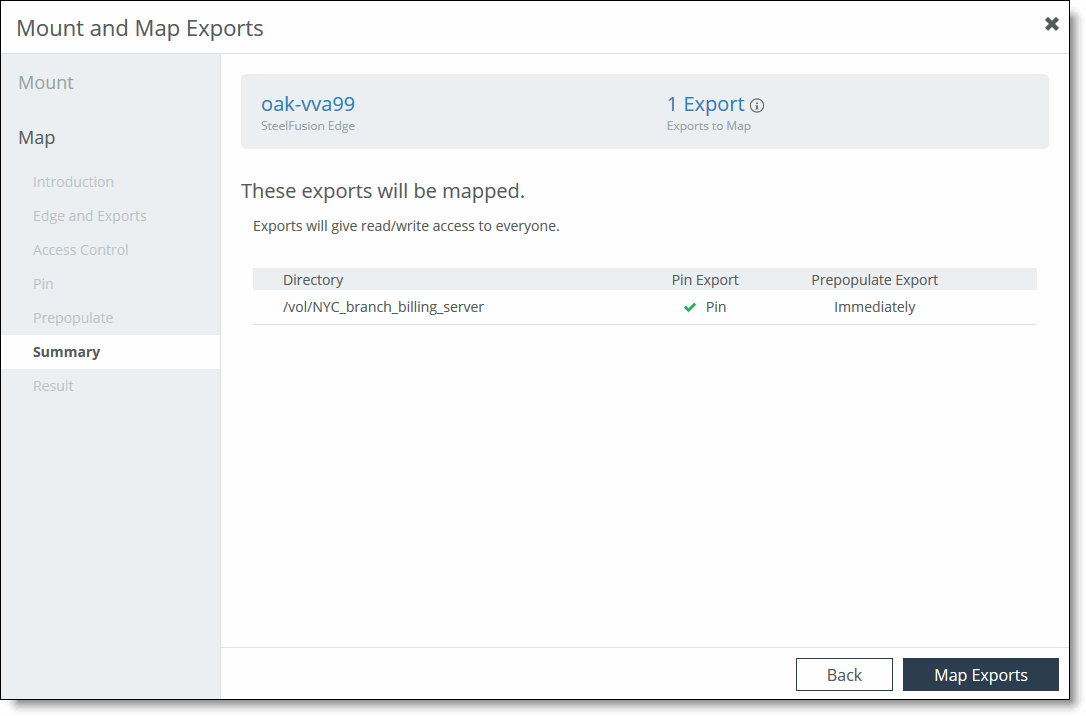Open the Access Control step
This screenshot has height=716, width=1086.
pos(81,250)
